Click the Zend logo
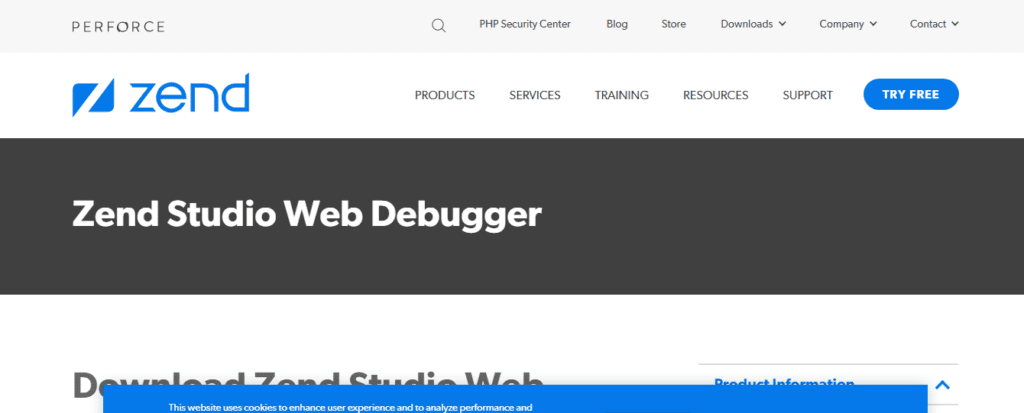This screenshot has width=1024, height=413. 161,95
